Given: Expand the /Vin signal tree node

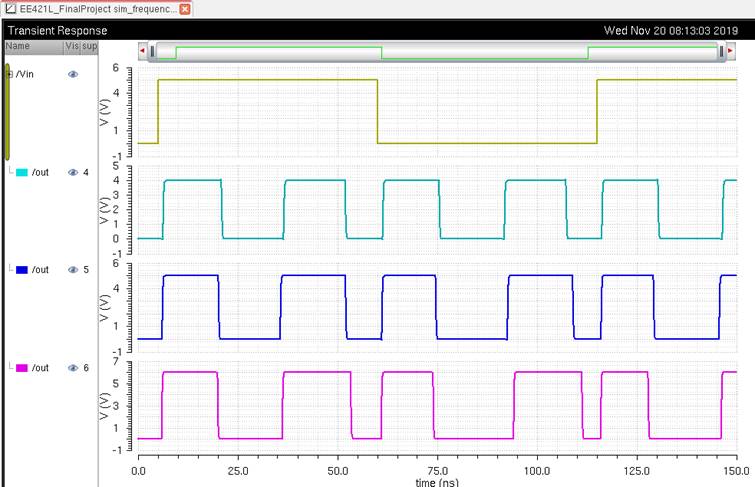Looking at the screenshot, I should click(x=10, y=74).
